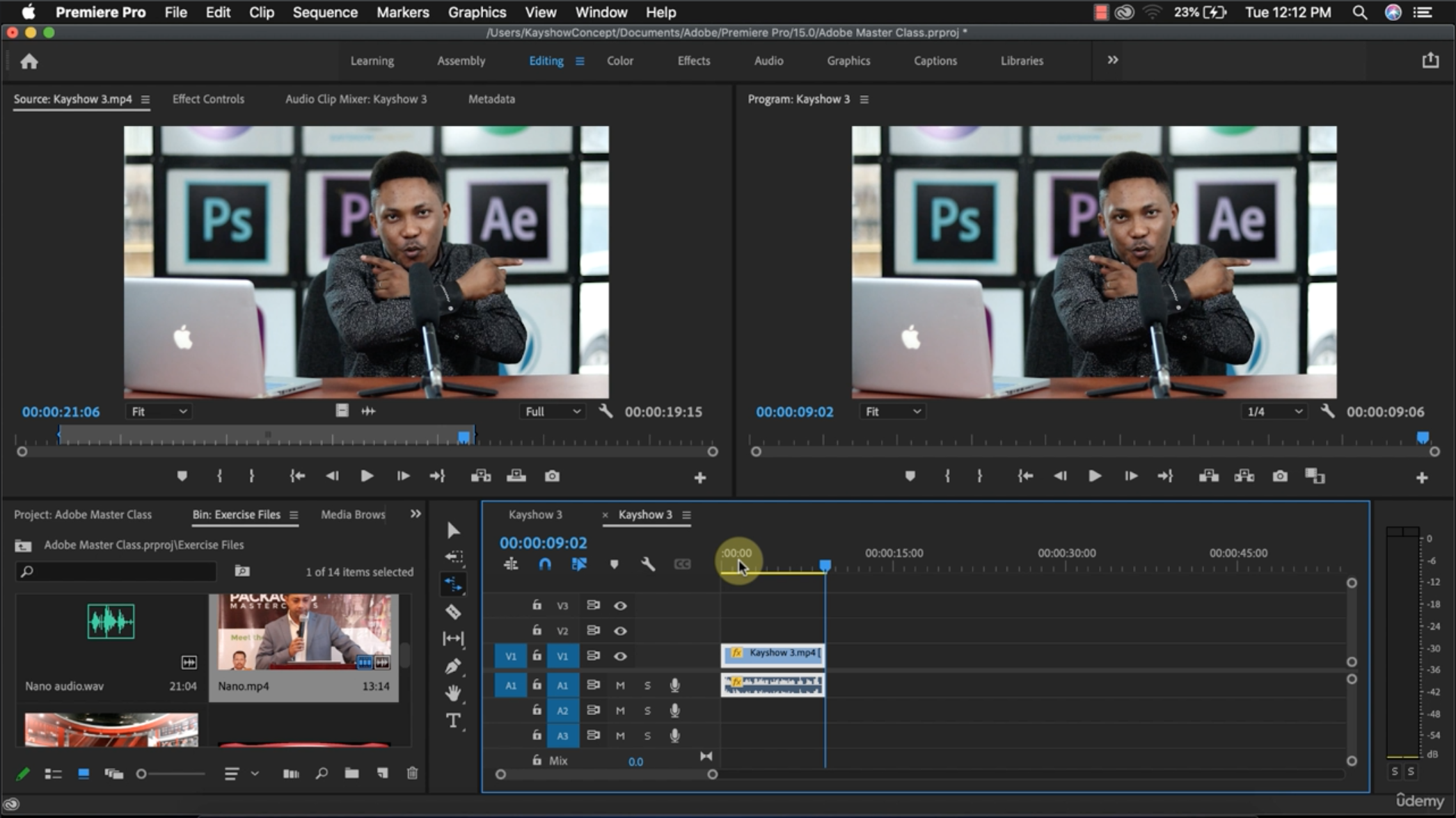
Task: Toggle insert sequences as nests
Action: 511,564
